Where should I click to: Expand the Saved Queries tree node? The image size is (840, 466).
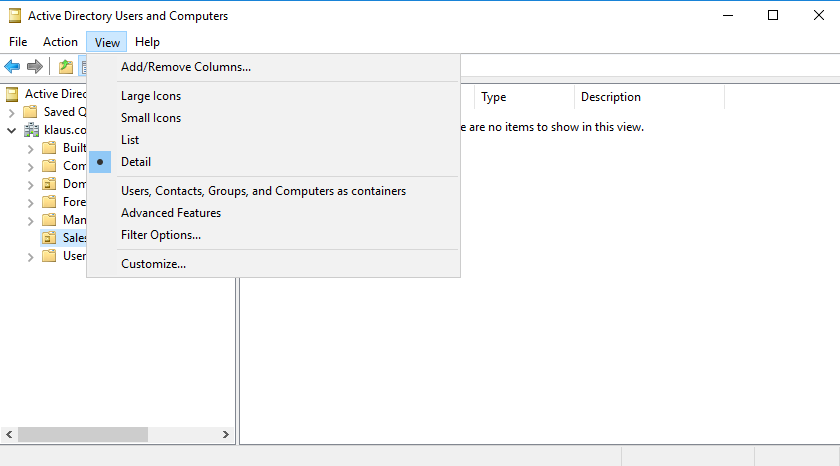coord(12,112)
